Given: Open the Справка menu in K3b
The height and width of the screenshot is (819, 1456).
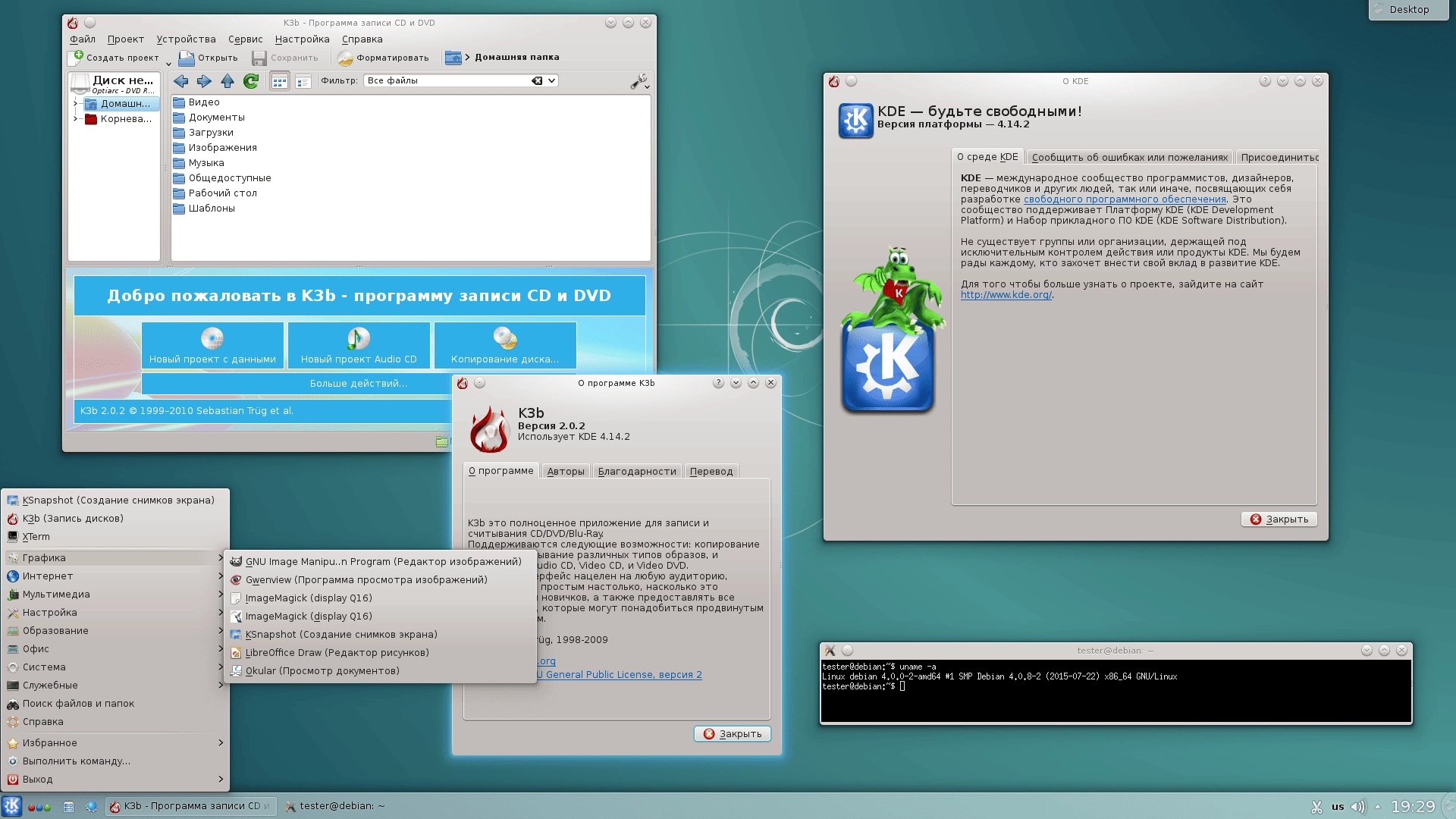Looking at the screenshot, I should pyautogui.click(x=362, y=39).
